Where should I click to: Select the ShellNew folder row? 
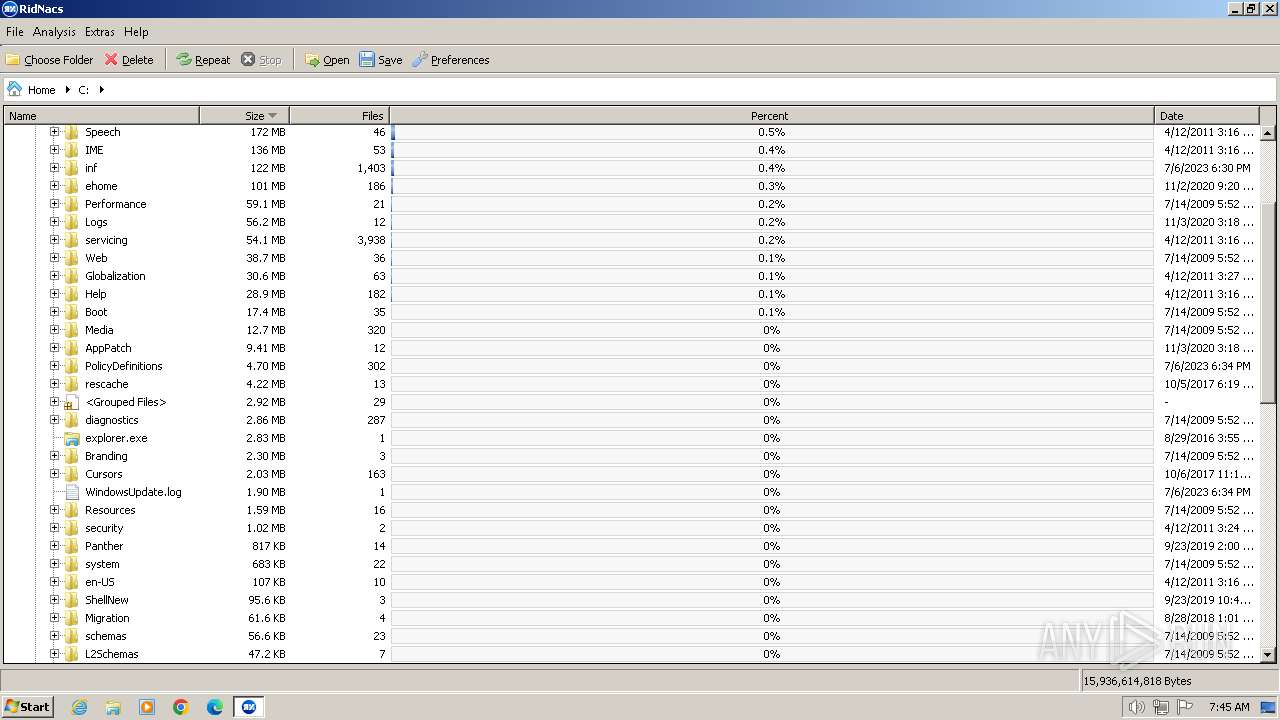(632, 600)
